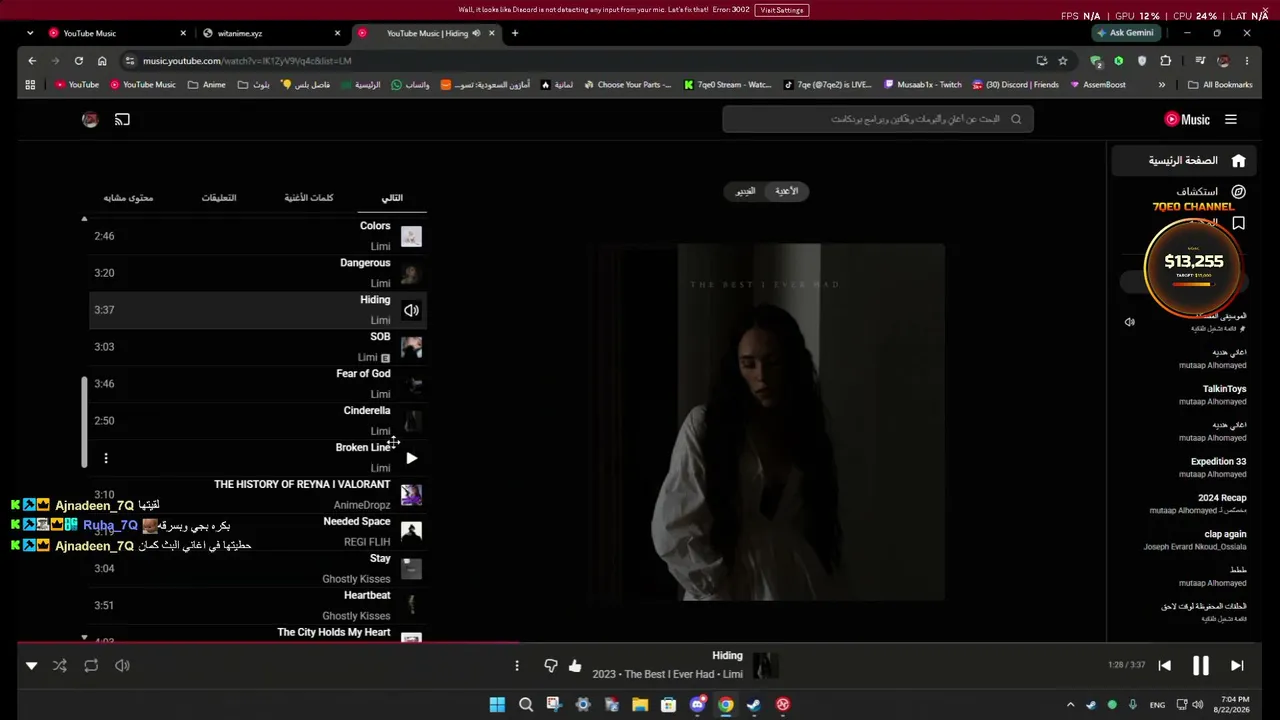The height and width of the screenshot is (720, 1280).
Task: Click the browser home icon
Action: coord(102,61)
